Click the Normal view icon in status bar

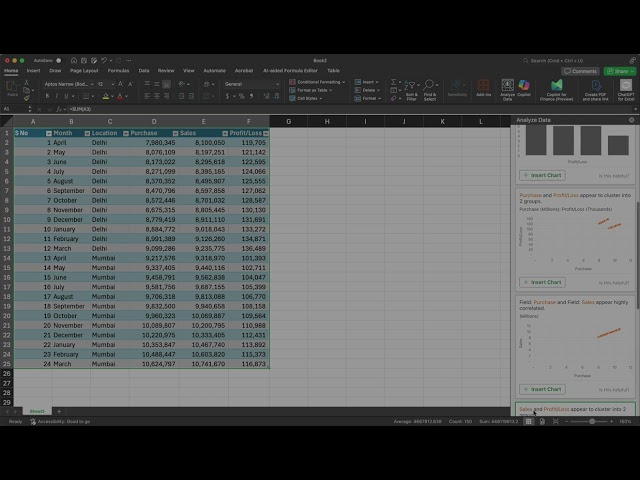(529, 421)
